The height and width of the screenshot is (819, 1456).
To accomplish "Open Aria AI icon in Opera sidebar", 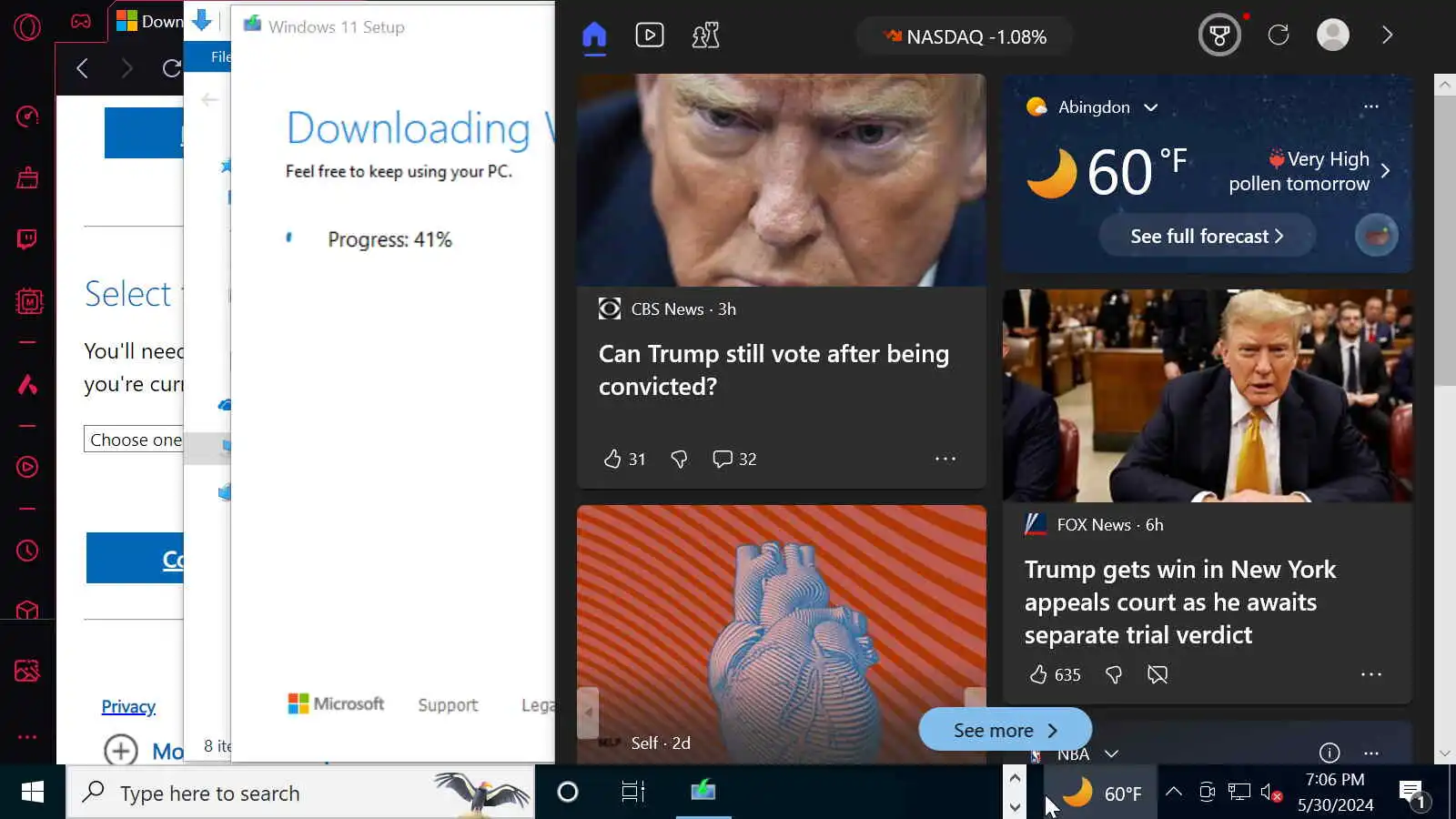I will pyautogui.click(x=27, y=385).
